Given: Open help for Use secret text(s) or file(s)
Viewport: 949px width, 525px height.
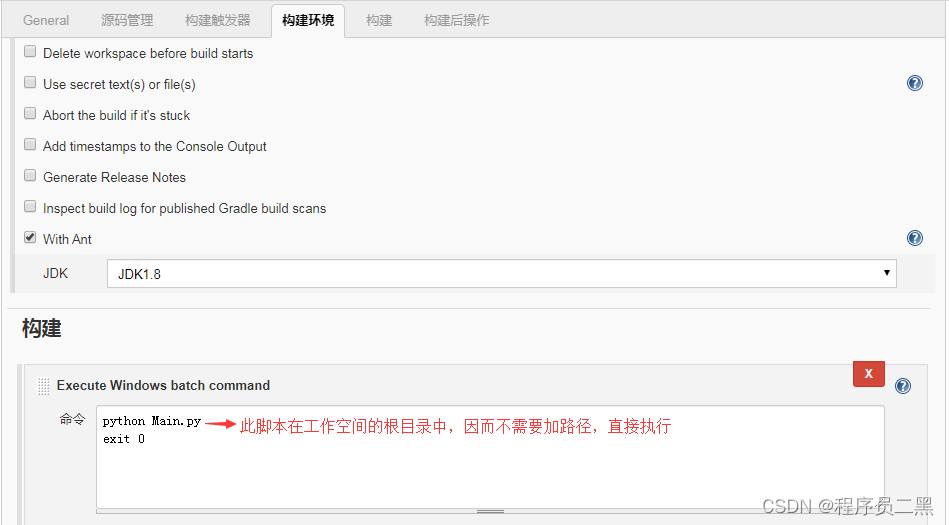Looking at the screenshot, I should (915, 83).
